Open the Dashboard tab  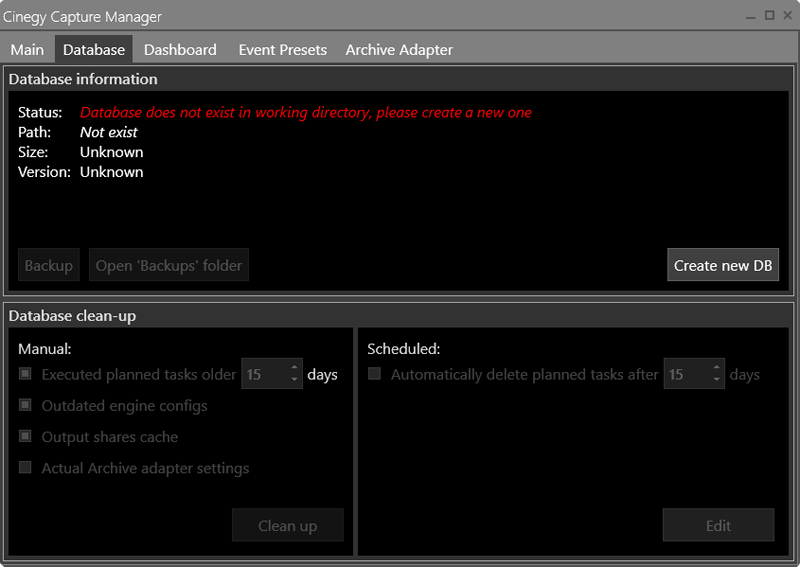click(180, 50)
